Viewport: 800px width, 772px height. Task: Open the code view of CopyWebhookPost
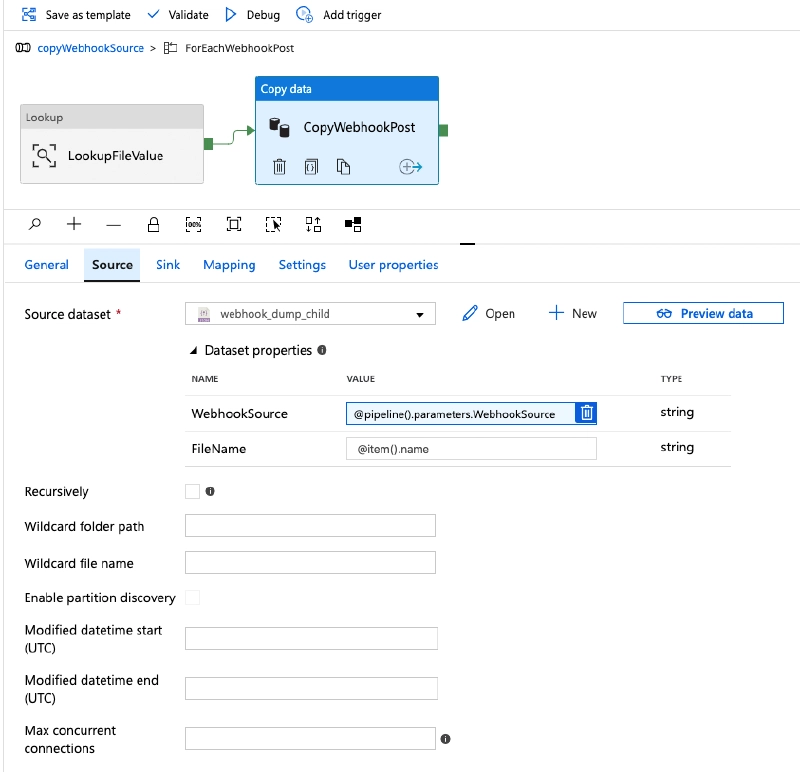coord(311,166)
